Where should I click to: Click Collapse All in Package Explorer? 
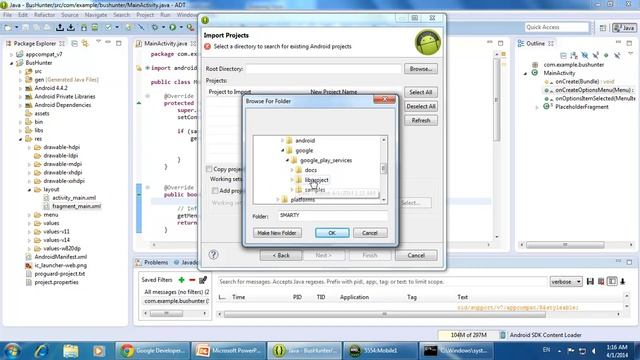(75, 43)
